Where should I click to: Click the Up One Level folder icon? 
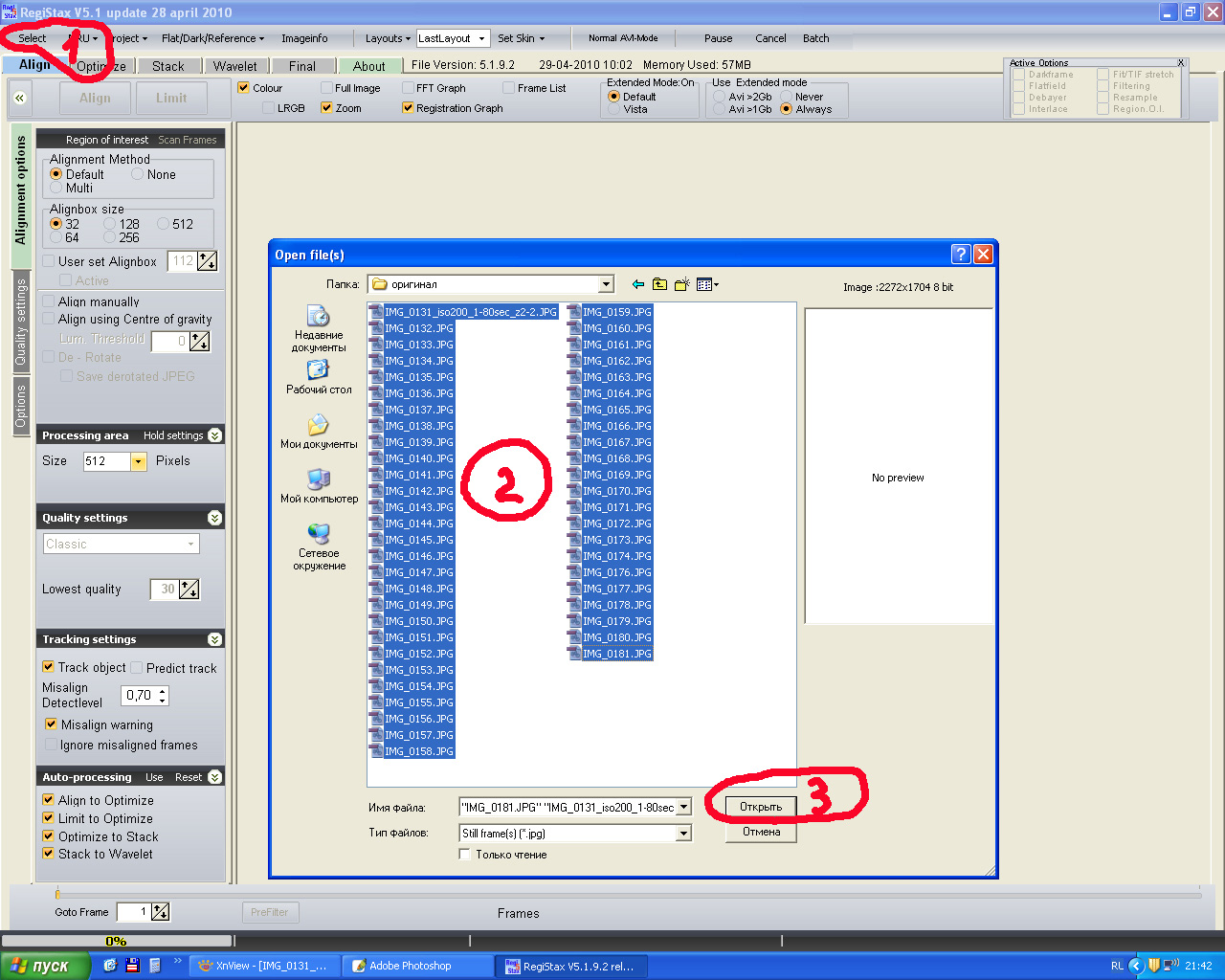660,284
